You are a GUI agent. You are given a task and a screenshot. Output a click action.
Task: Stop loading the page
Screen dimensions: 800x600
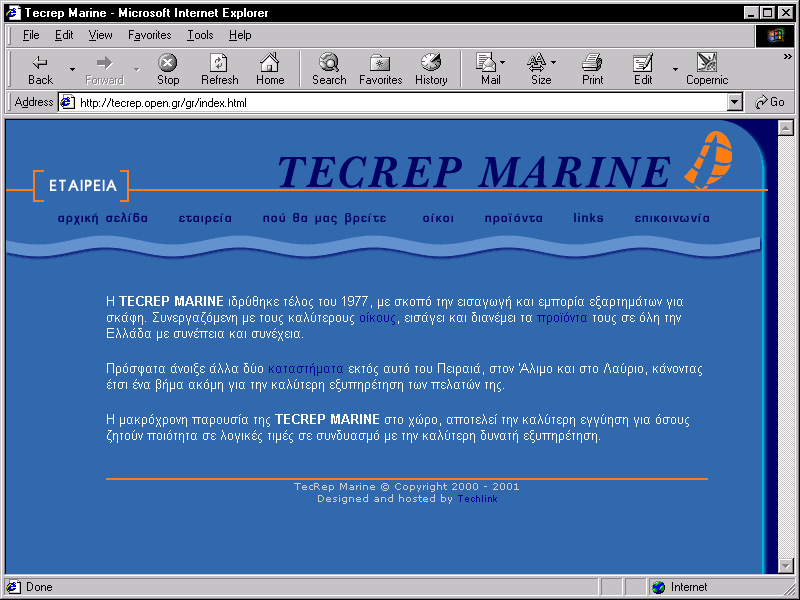pos(167,69)
